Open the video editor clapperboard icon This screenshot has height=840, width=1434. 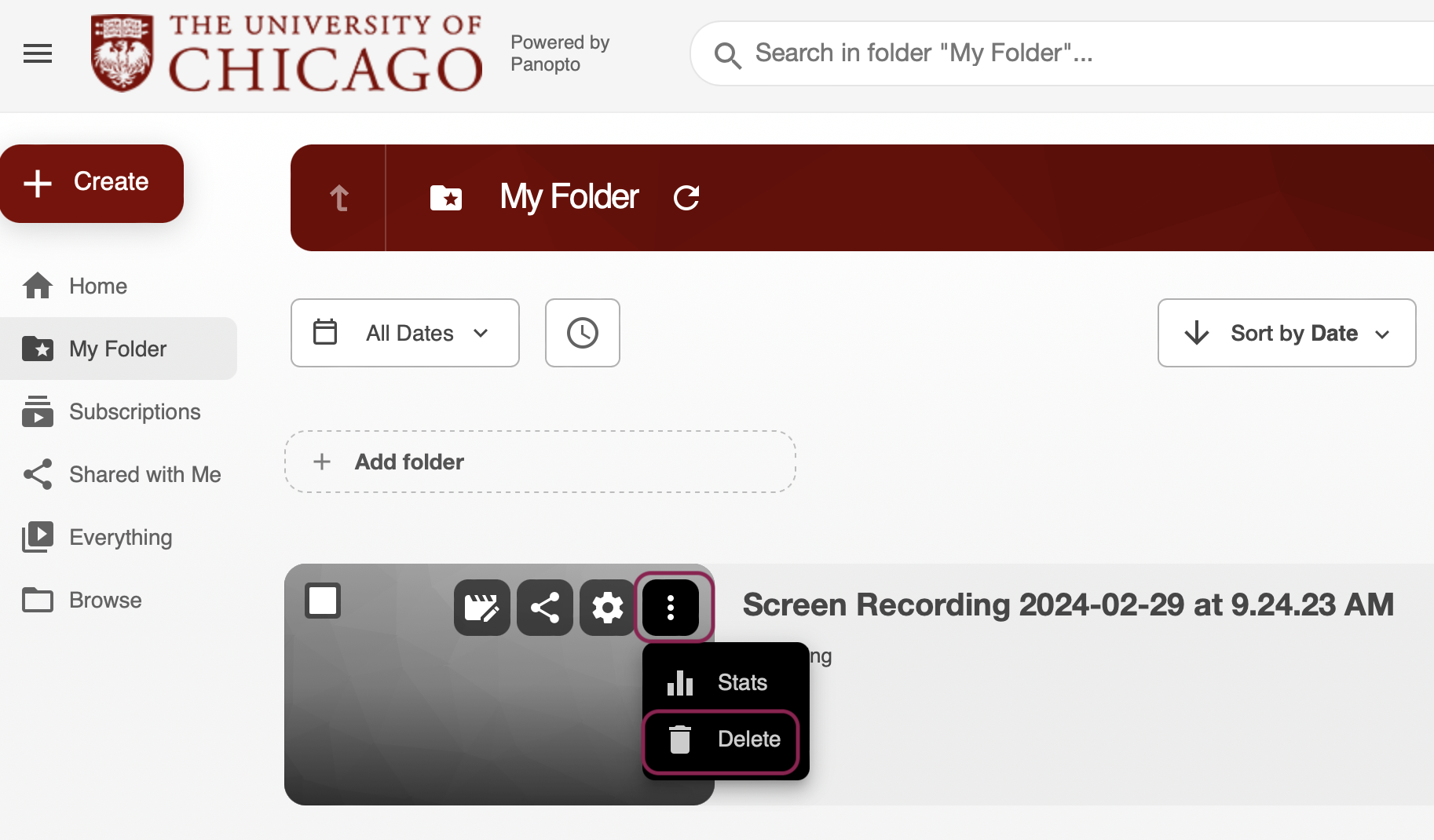[481, 608]
